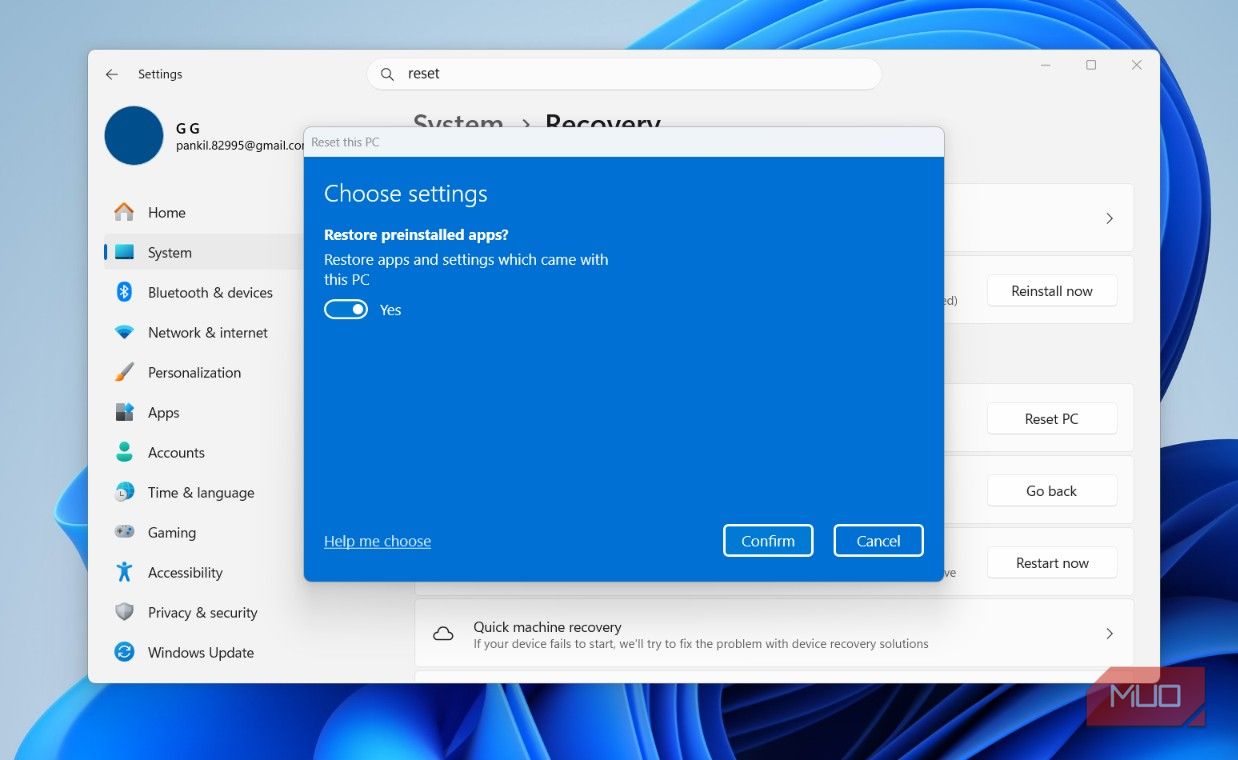Expand the top recovery option chevron
The width and height of the screenshot is (1238, 760).
(x=1109, y=218)
